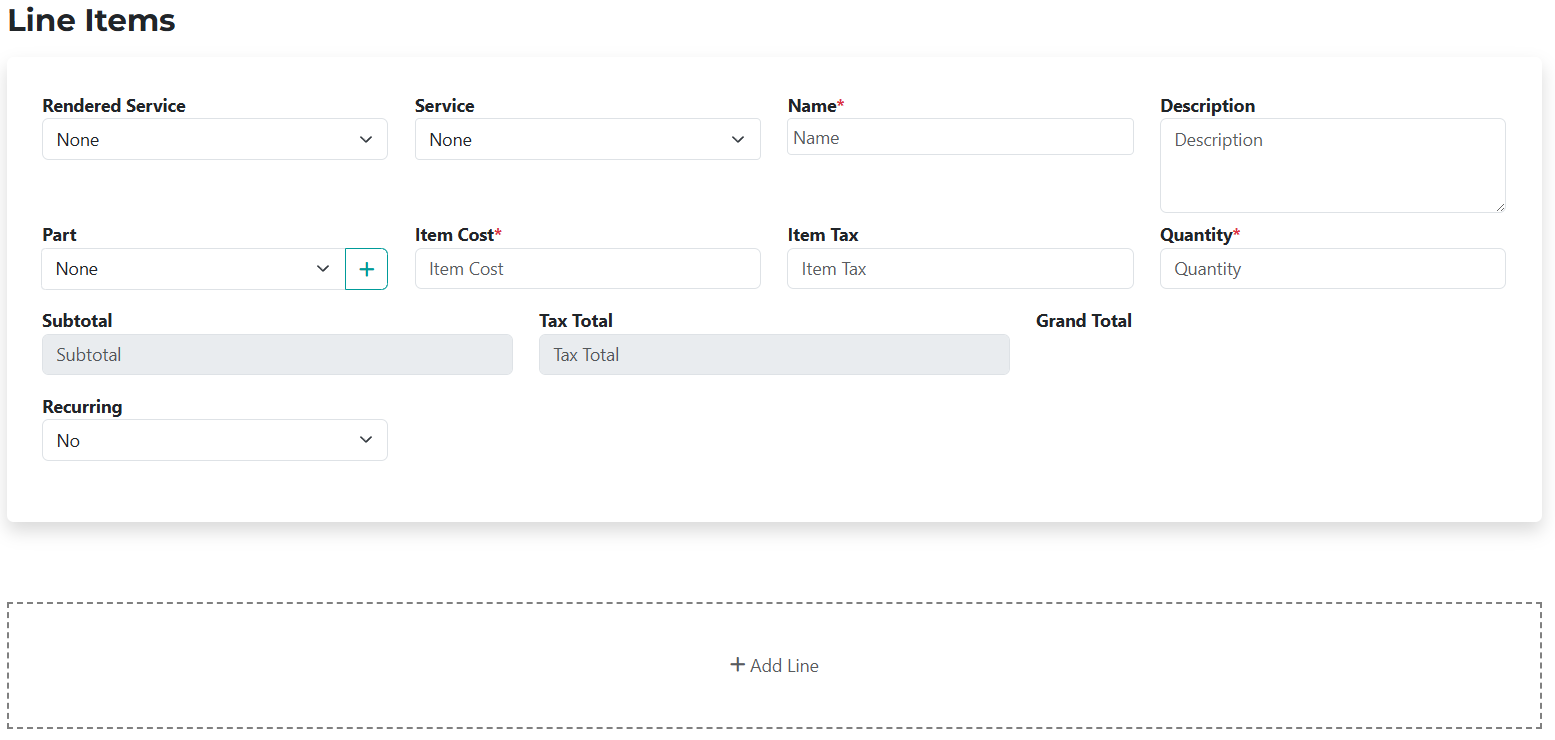
Task: Click the Description text area
Action: (x=1331, y=165)
